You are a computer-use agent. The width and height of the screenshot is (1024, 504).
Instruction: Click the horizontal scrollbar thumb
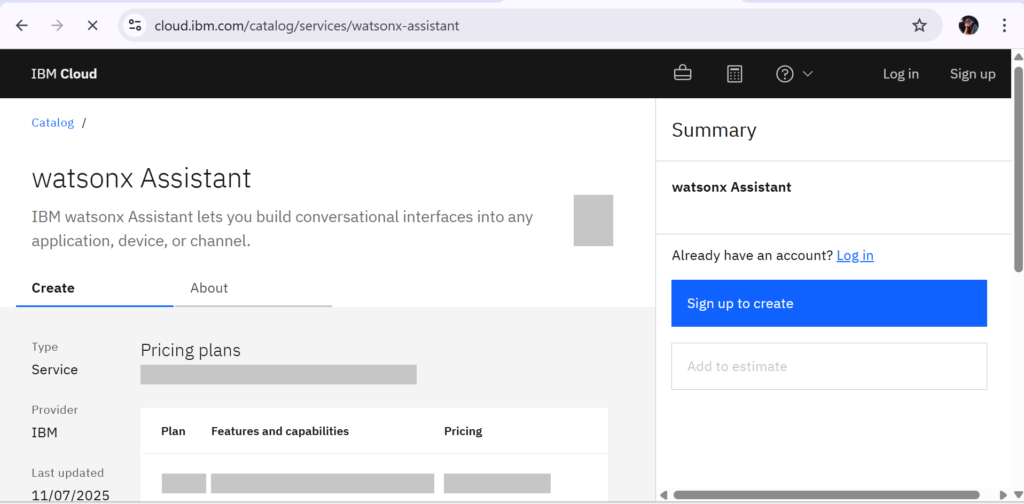point(826,495)
